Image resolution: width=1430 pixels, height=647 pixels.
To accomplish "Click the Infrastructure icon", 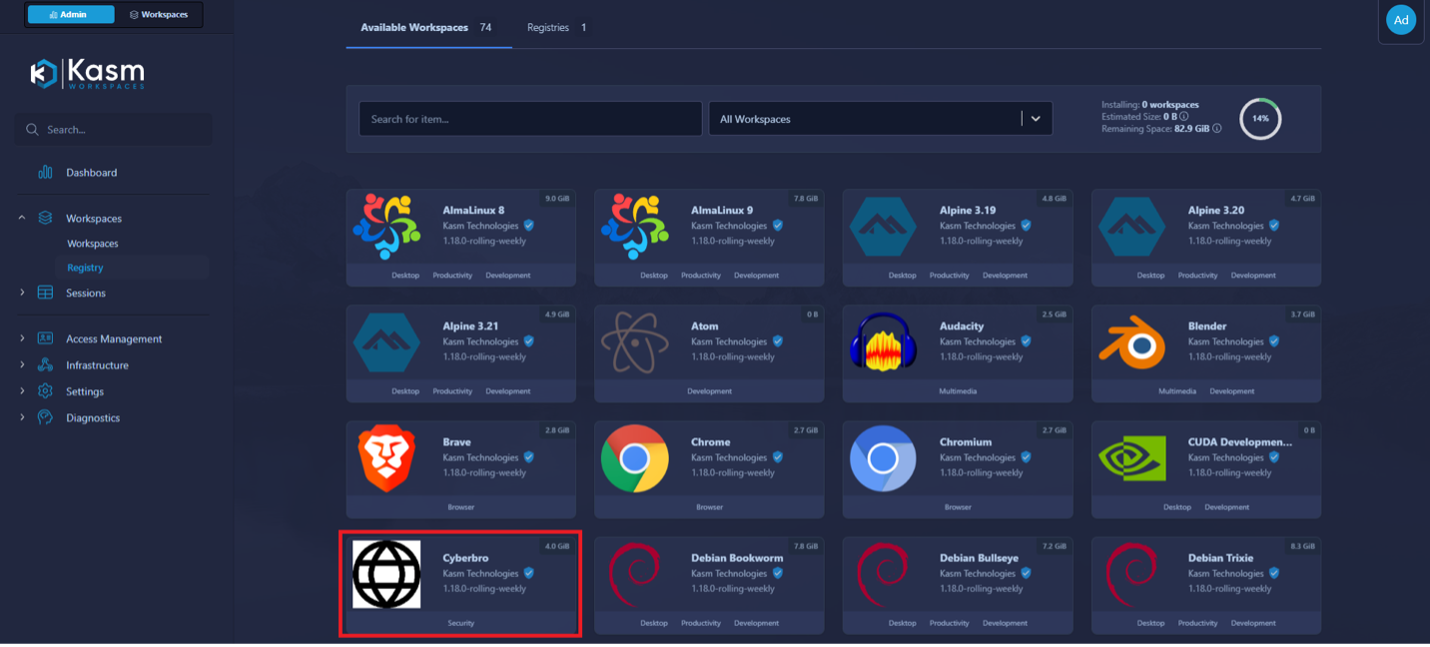I will click(45, 365).
